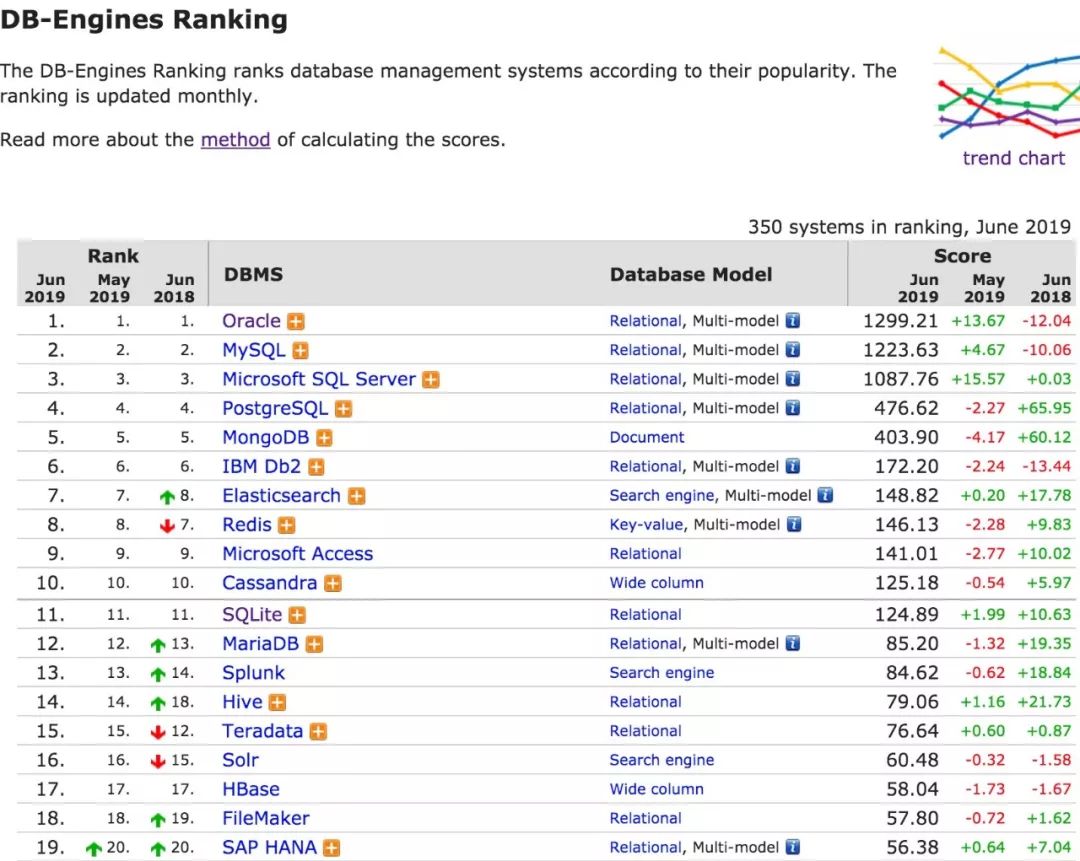Click the plus icon next to SAP HANA
Screen dimensions: 1080x861
point(332,848)
